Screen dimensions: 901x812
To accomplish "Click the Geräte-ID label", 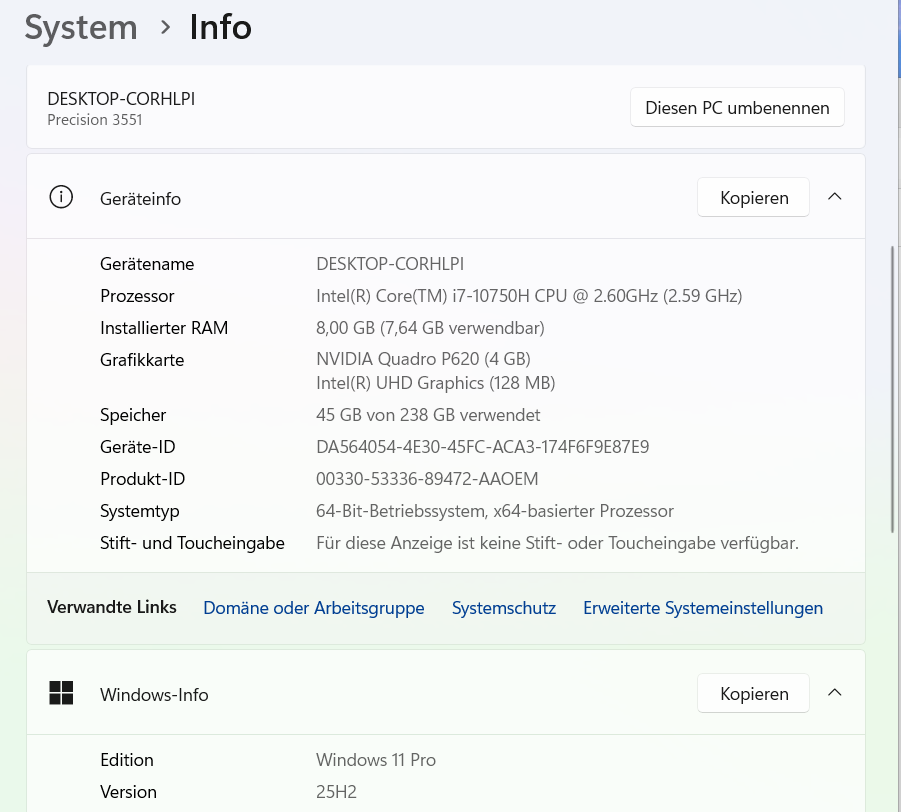I will tap(138, 447).
